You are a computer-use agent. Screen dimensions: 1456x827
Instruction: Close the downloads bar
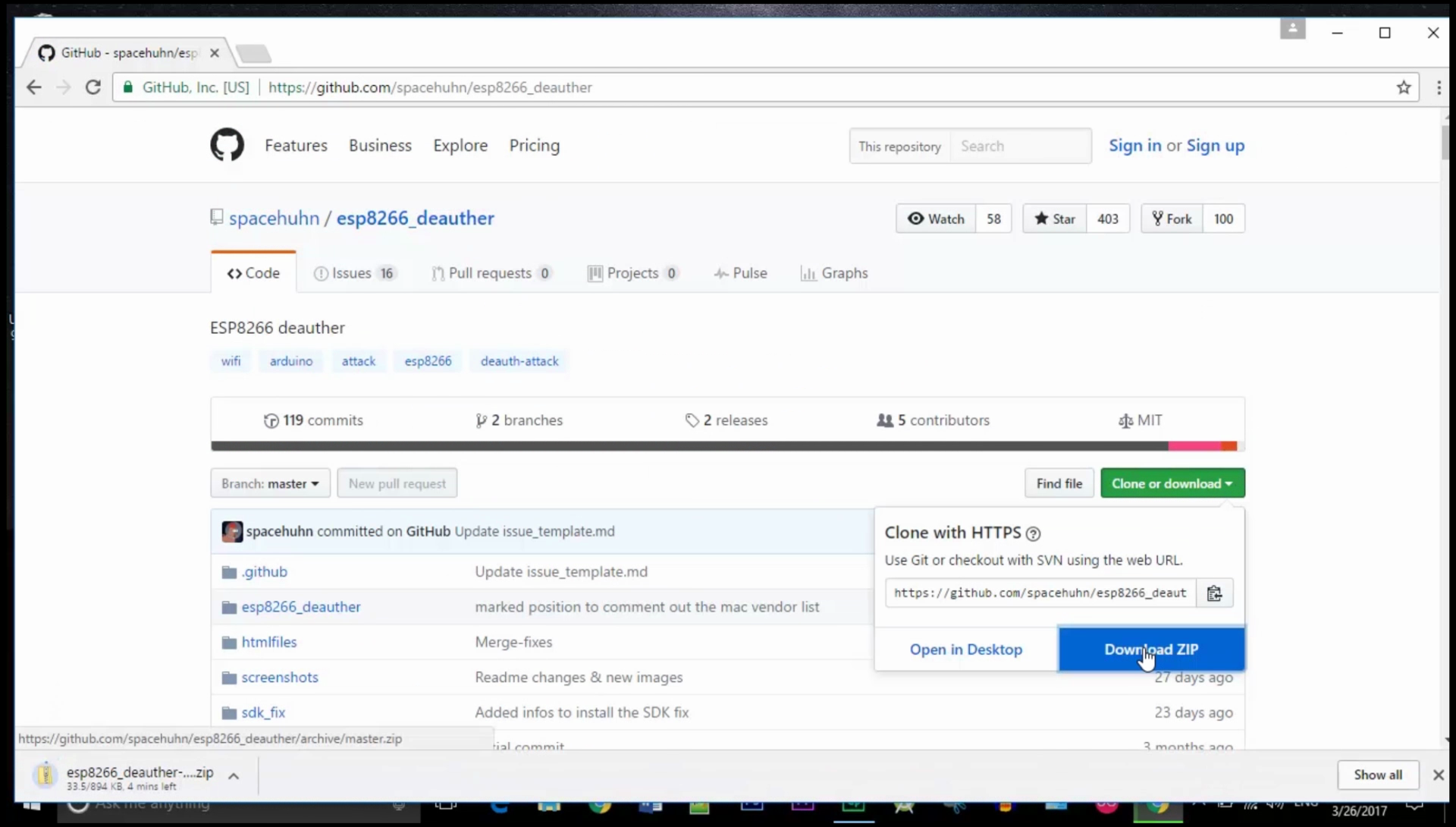point(1438,775)
